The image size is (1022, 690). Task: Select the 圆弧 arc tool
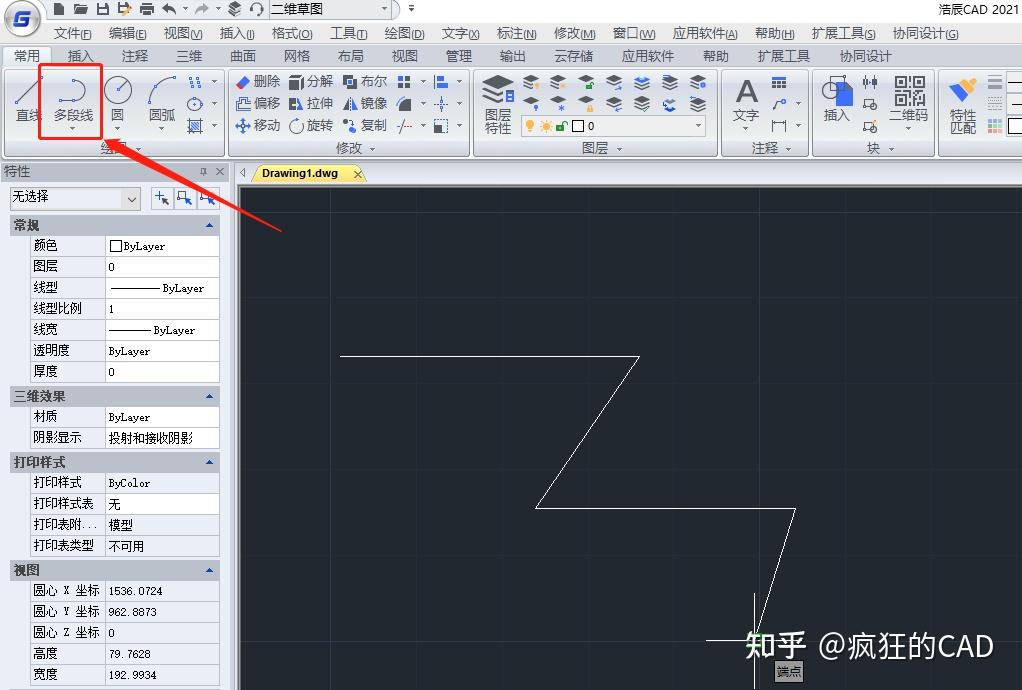coord(162,99)
